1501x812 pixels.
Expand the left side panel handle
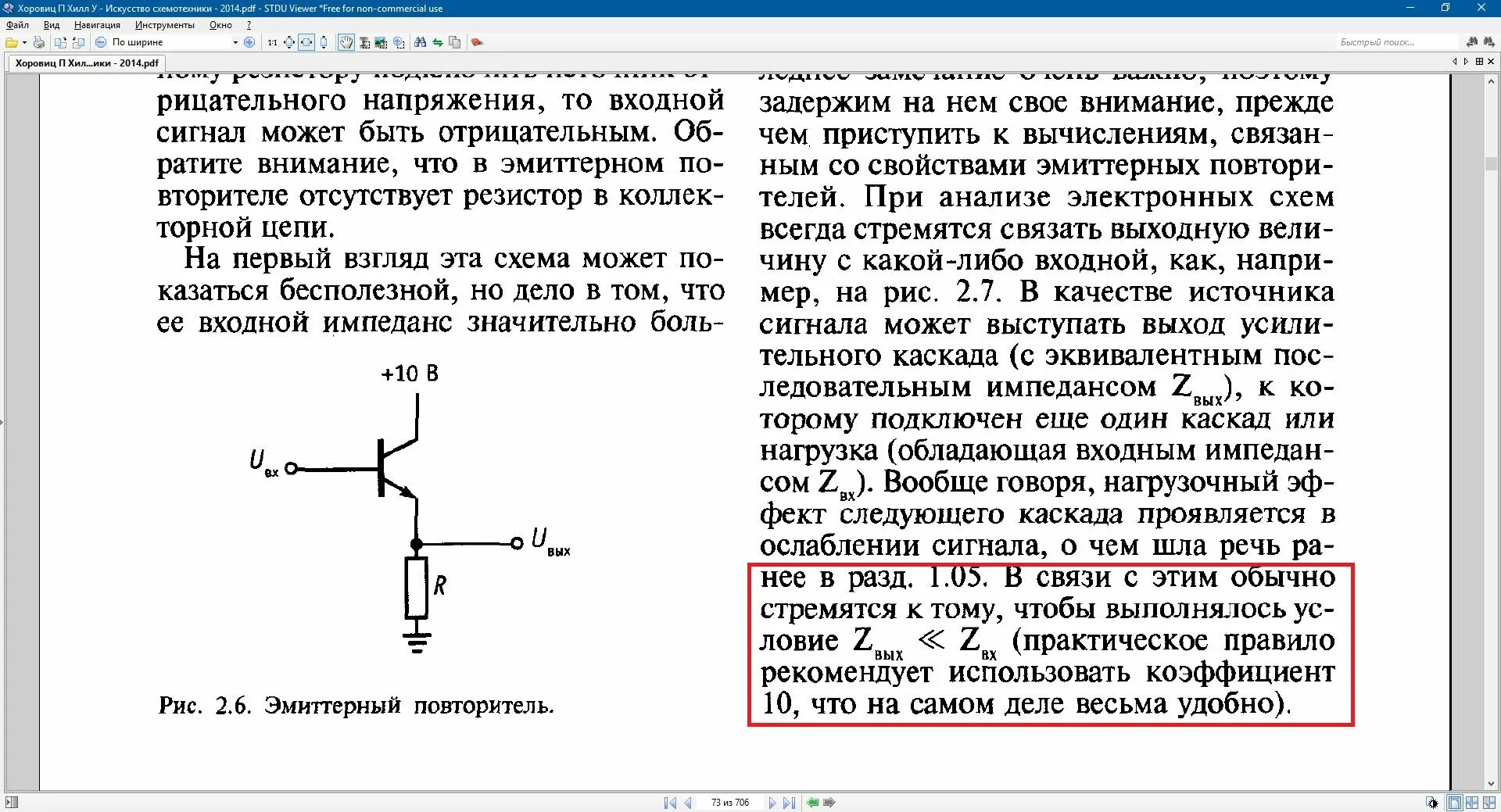click(2, 422)
